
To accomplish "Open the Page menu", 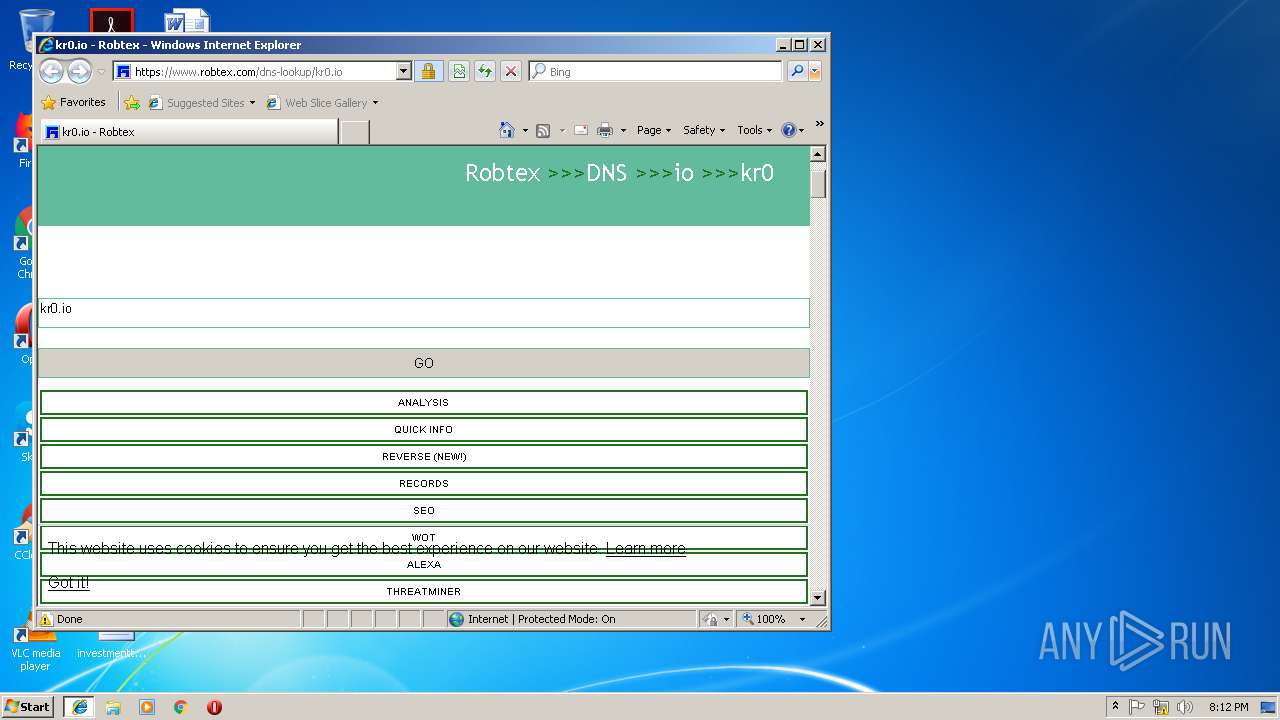I will [x=653, y=130].
